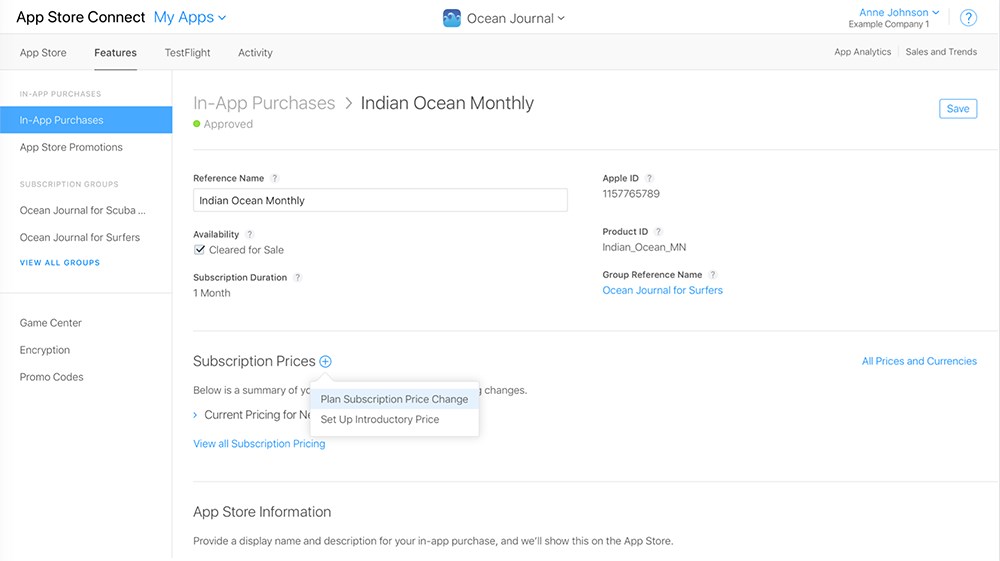Click the Apple ID value 1157765789
Viewport: 1000px width, 561px height.
click(x=631, y=194)
